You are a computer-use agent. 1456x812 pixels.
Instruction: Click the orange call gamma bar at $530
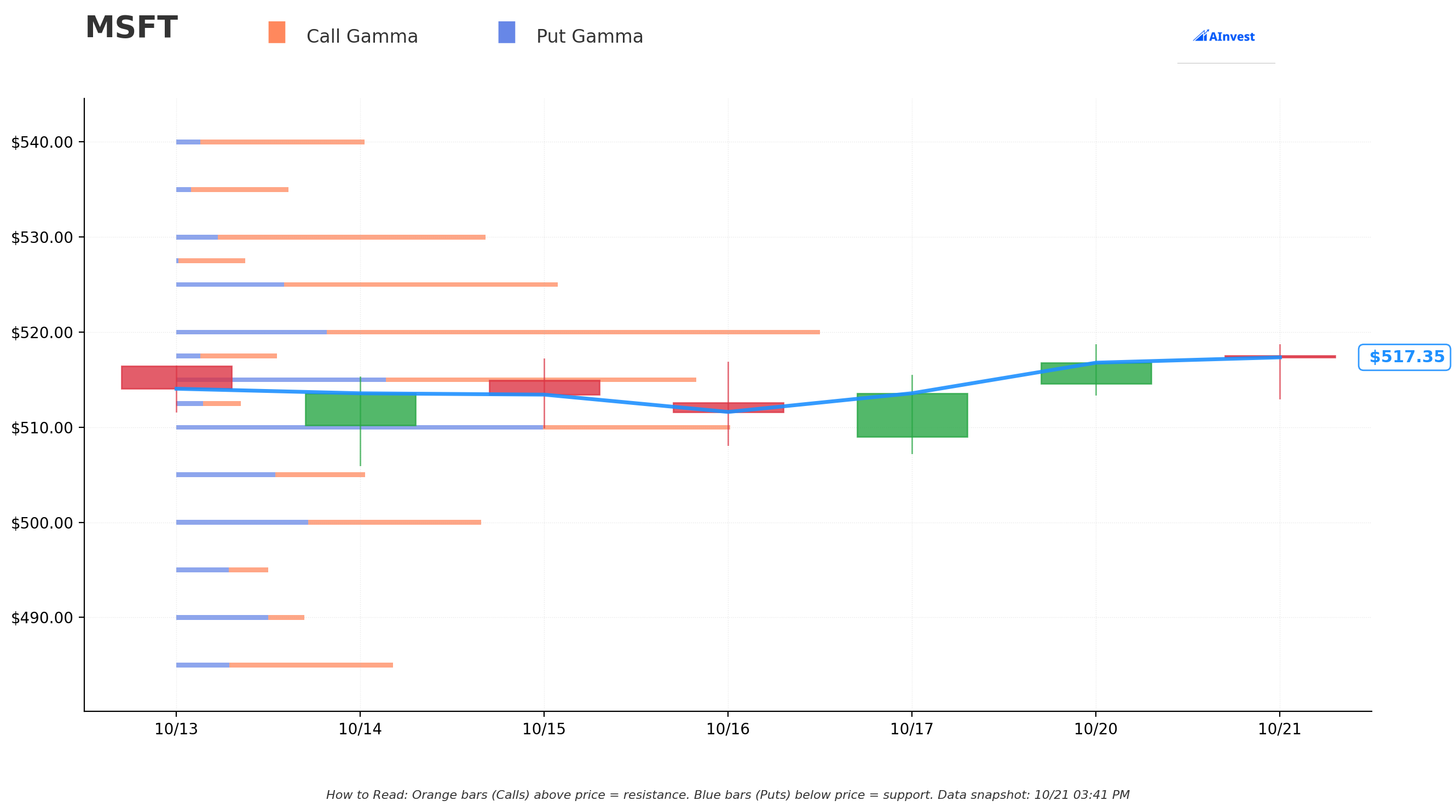(351, 237)
